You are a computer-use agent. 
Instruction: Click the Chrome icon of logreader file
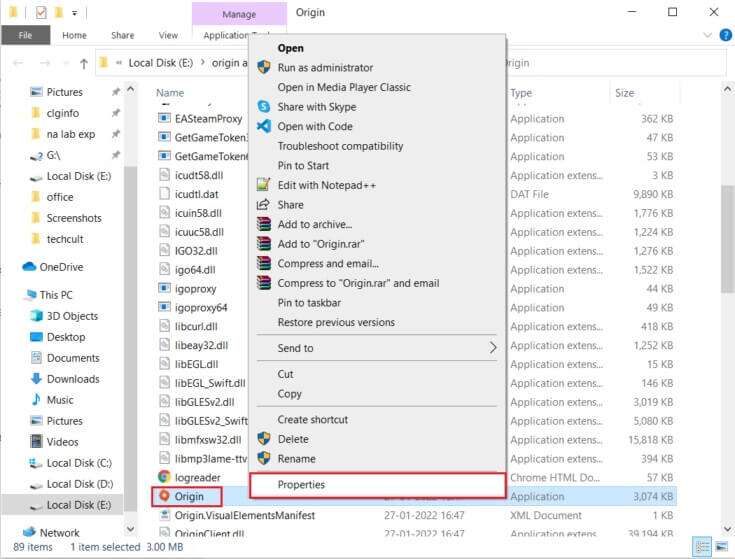tap(164, 477)
